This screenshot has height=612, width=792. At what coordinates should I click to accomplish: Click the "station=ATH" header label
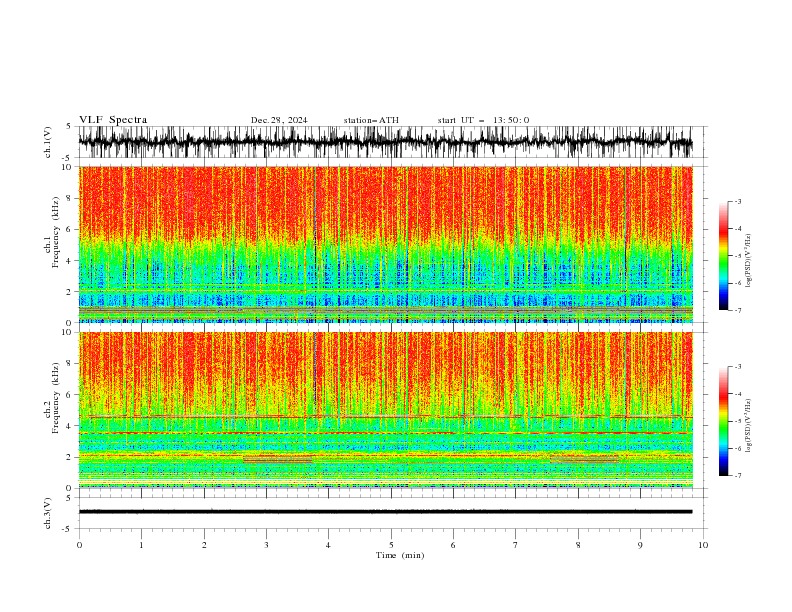(371, 120)
